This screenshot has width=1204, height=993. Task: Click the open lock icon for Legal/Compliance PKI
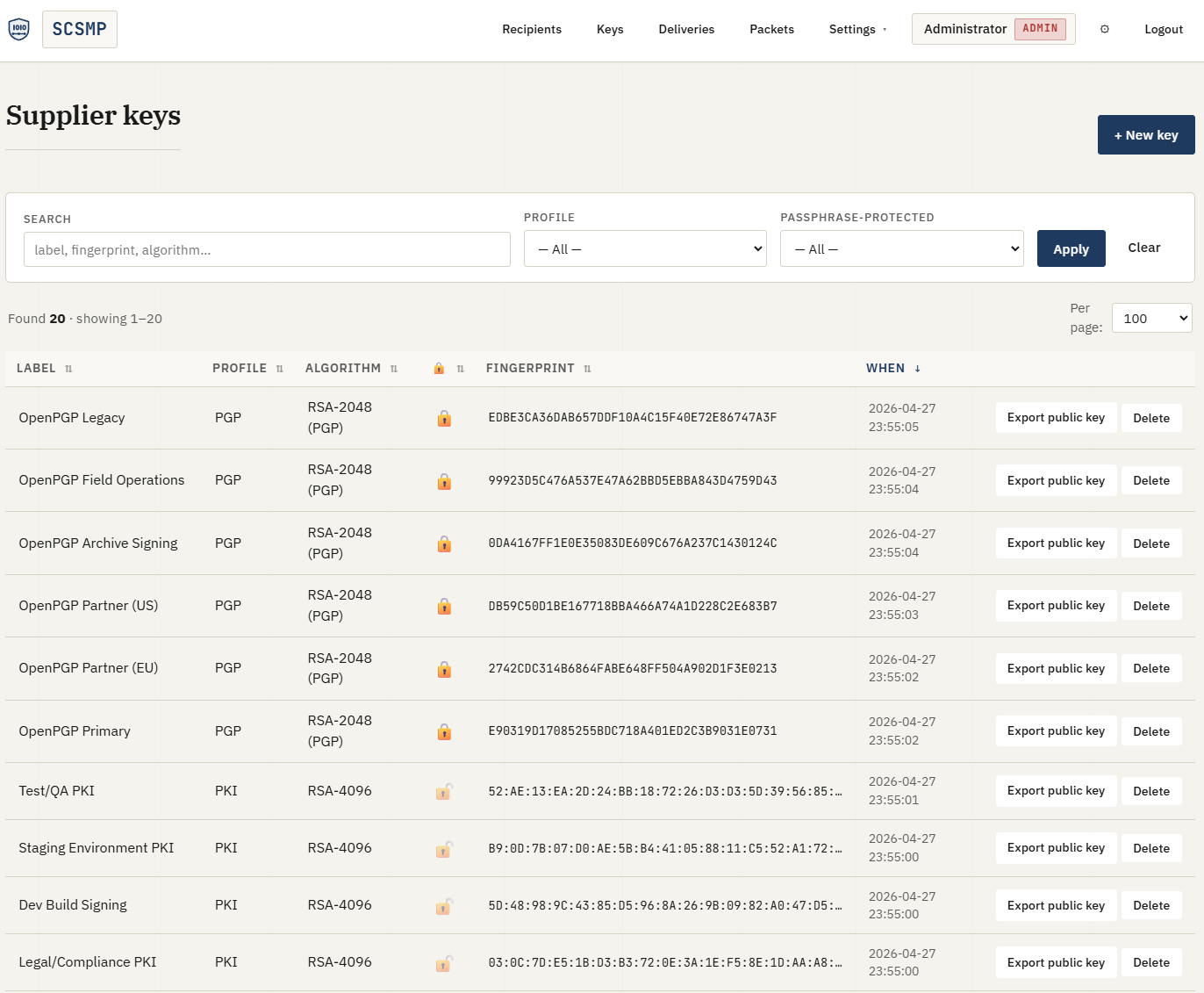coord(444,963)
